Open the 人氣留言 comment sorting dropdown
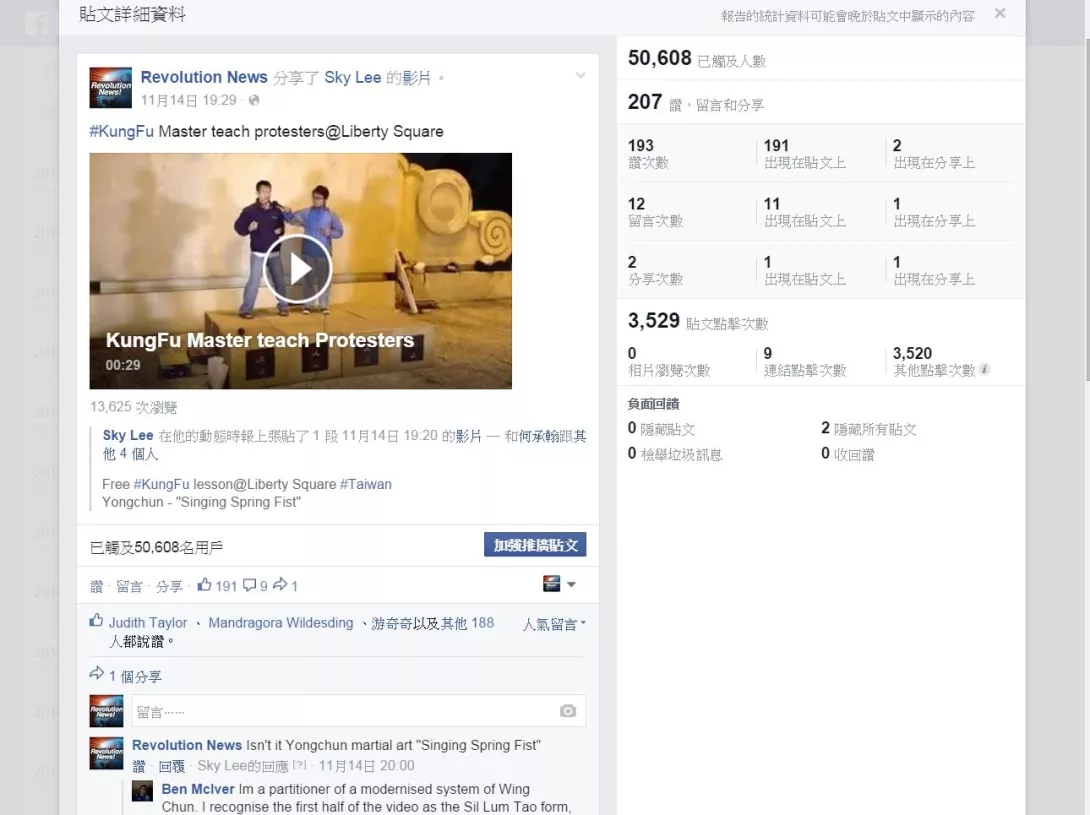This screenshot has height=815, width=1090. coord(554,624)
